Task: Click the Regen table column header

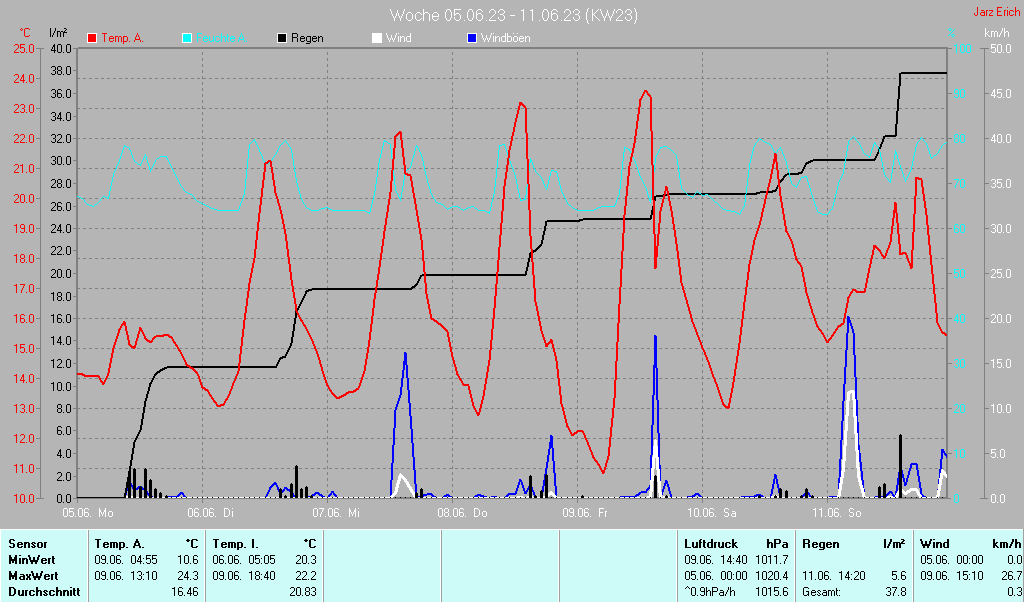Action: (x=820, y=543)
